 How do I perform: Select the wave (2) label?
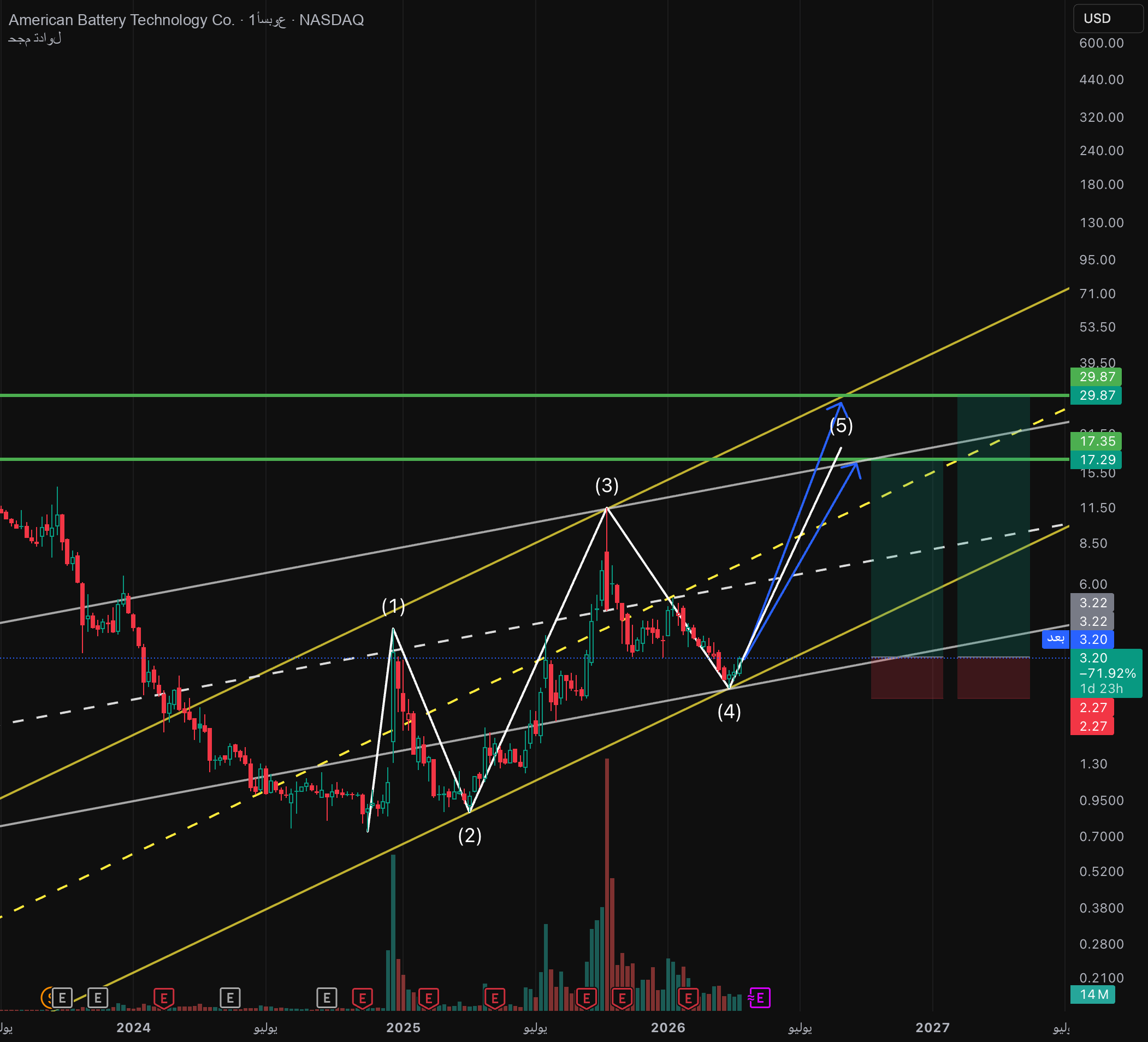coord(470,836)
